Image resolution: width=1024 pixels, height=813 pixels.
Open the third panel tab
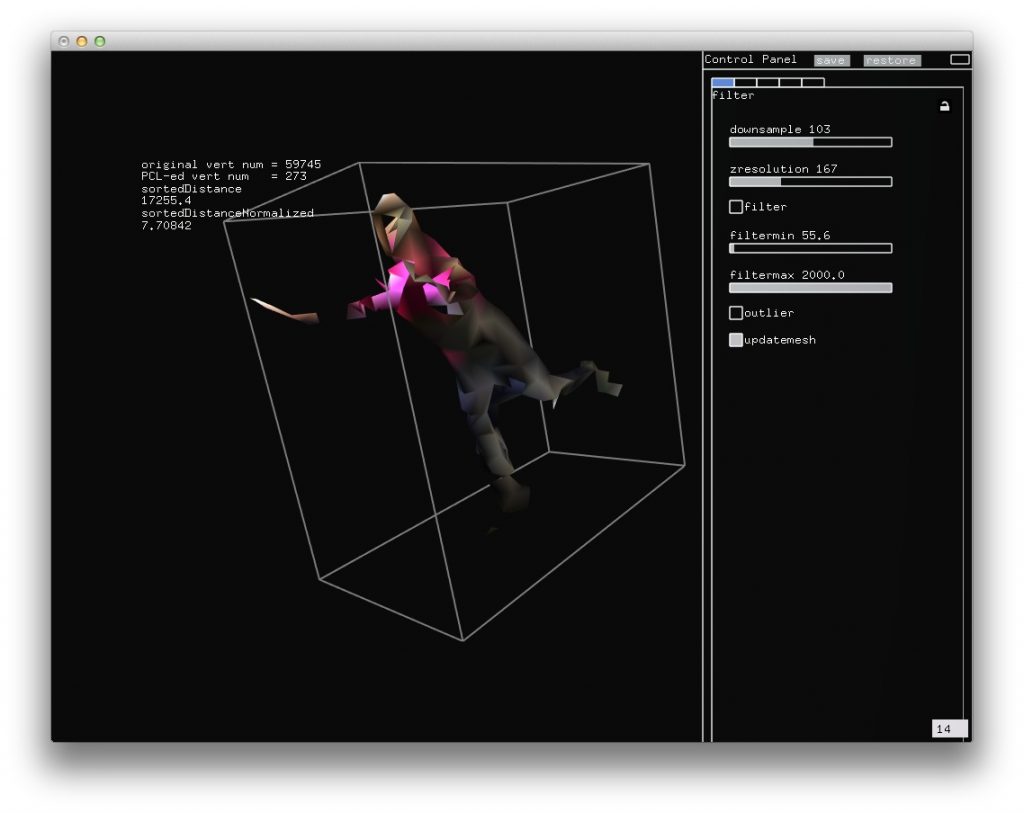[768, 83]
